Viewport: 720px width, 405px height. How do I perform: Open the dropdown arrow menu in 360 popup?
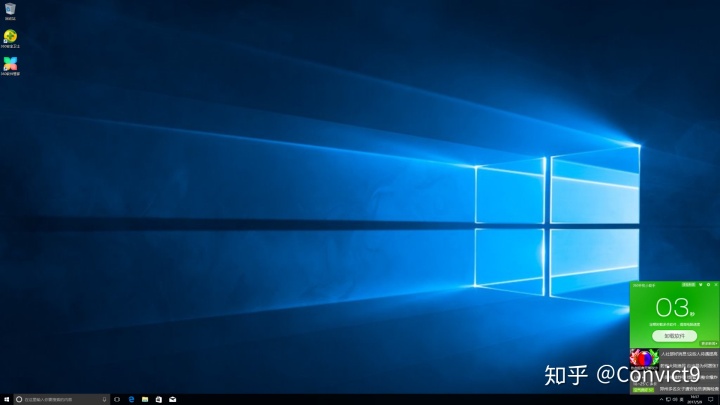[x=701, y=285]
